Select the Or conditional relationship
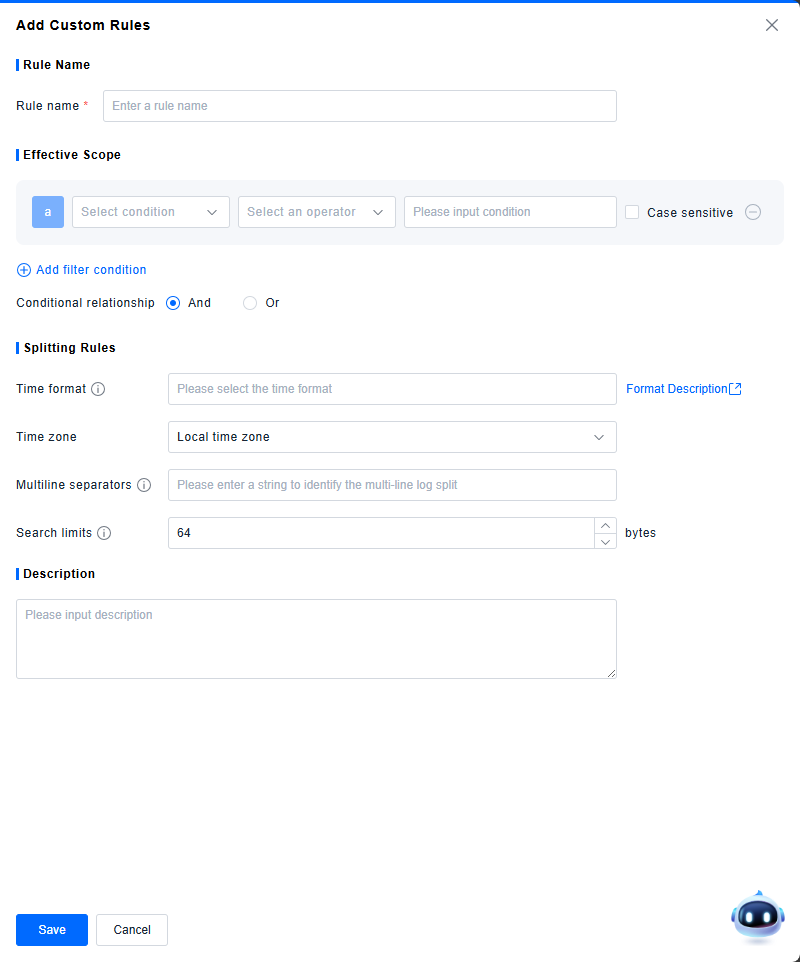800x962 pixels. pyautogui.click(x=250, y=303)
